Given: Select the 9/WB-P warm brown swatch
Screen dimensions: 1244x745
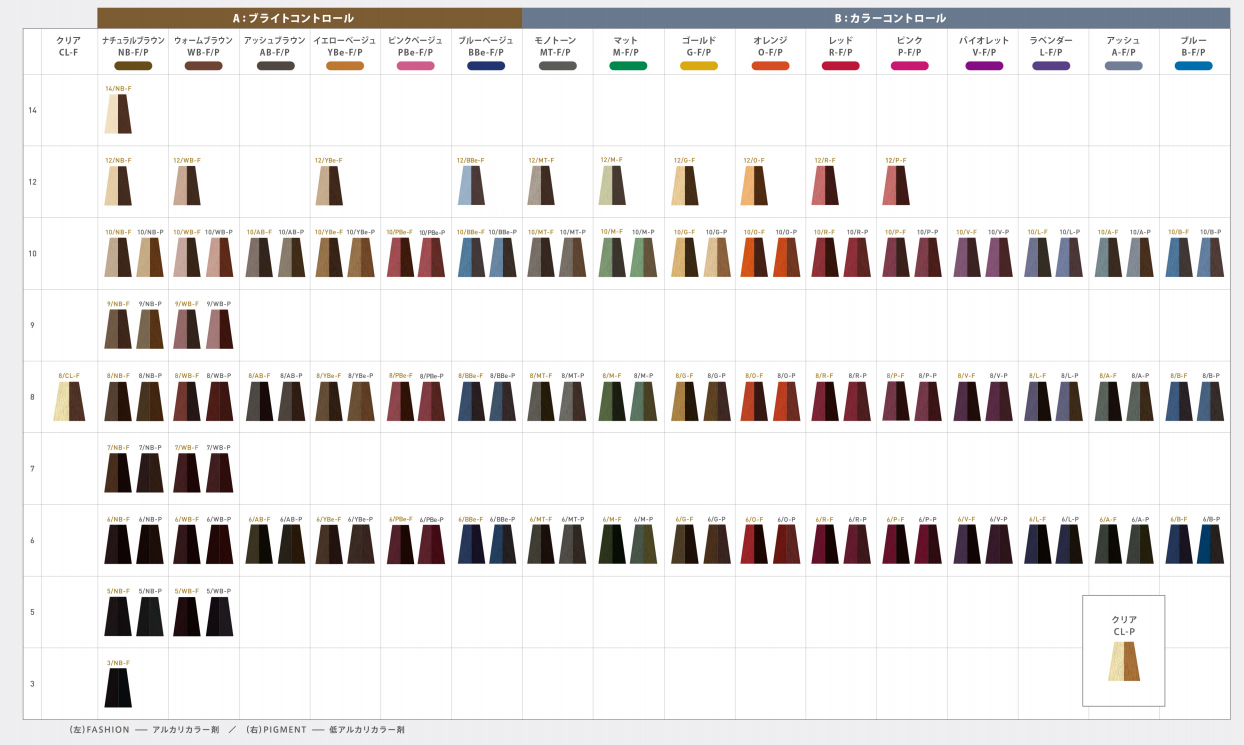Looking at the screenshot, I should click(x=219, y=329).
